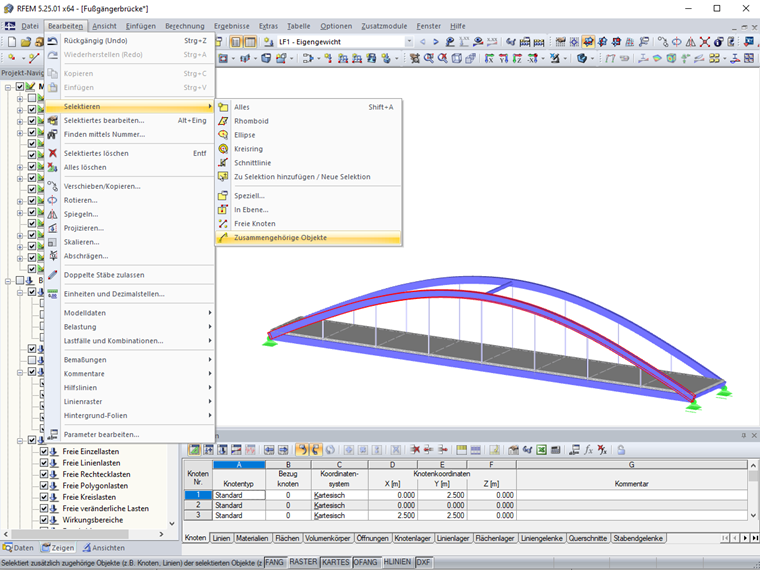The image size is (760, 570).
Task: Open the LF1 - Eigengewicht load case dropdown
Action: click(409, 42)
